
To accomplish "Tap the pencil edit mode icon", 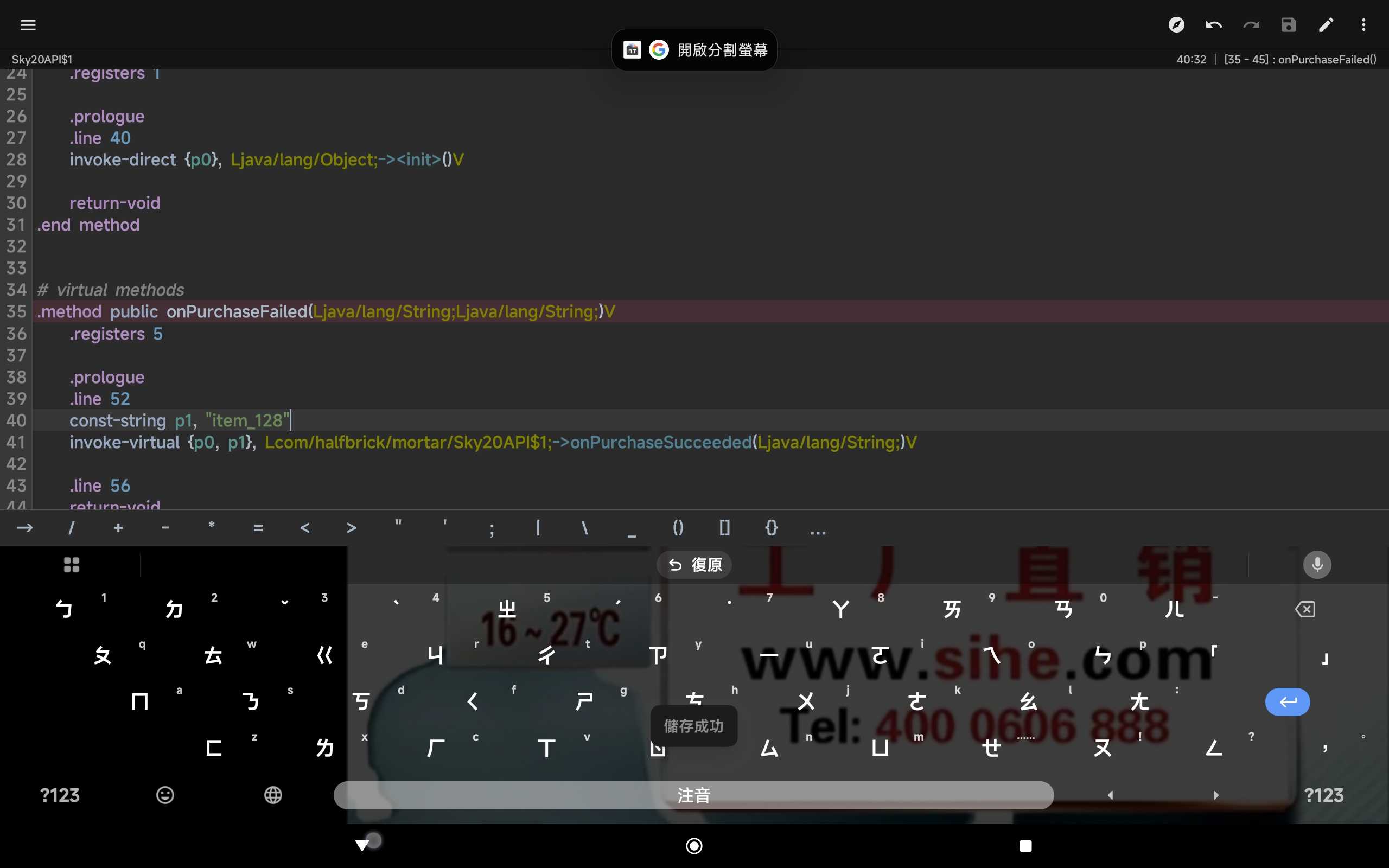I will [1326, 25].
